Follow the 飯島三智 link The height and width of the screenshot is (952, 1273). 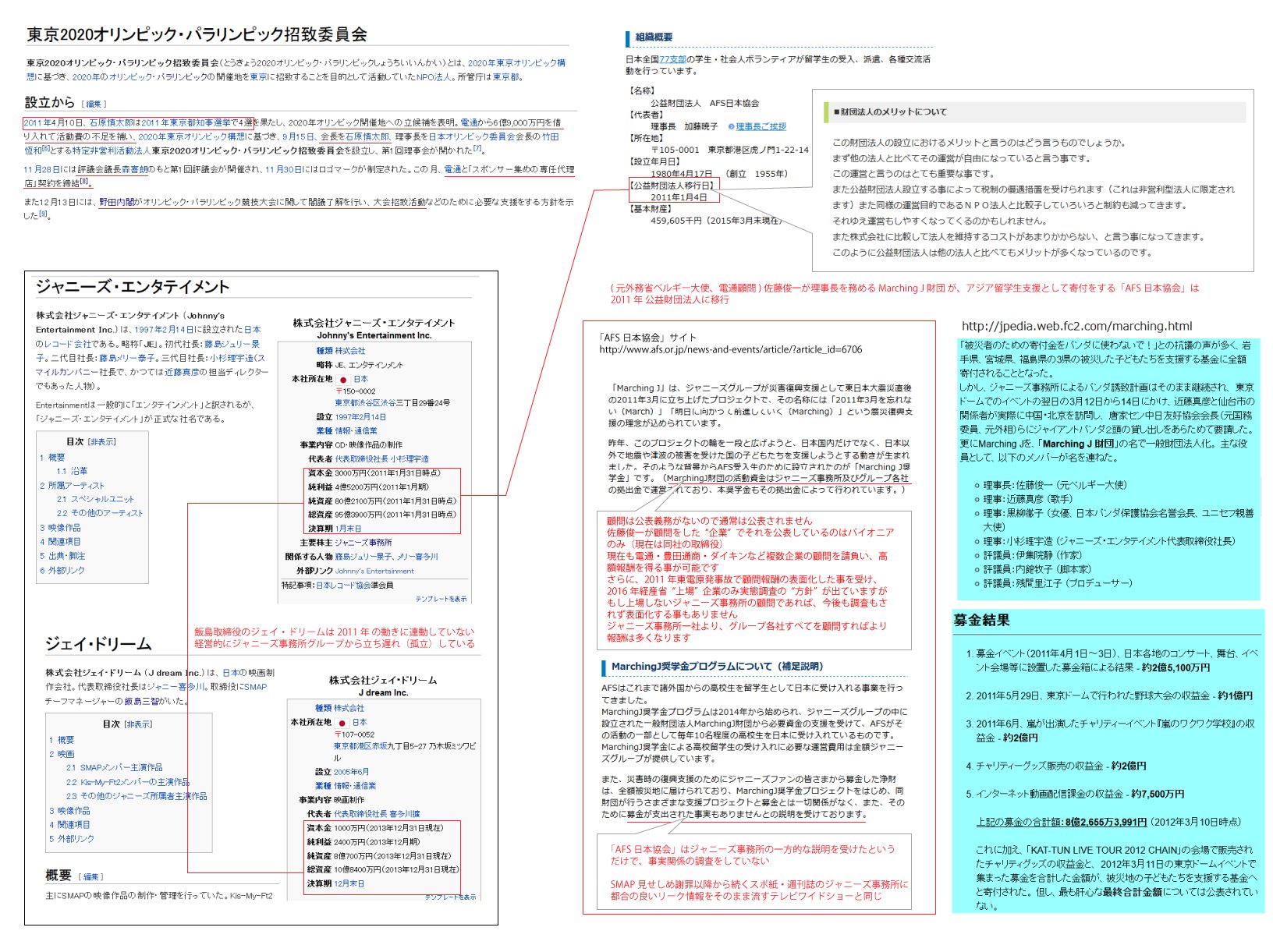click(143, 701)
